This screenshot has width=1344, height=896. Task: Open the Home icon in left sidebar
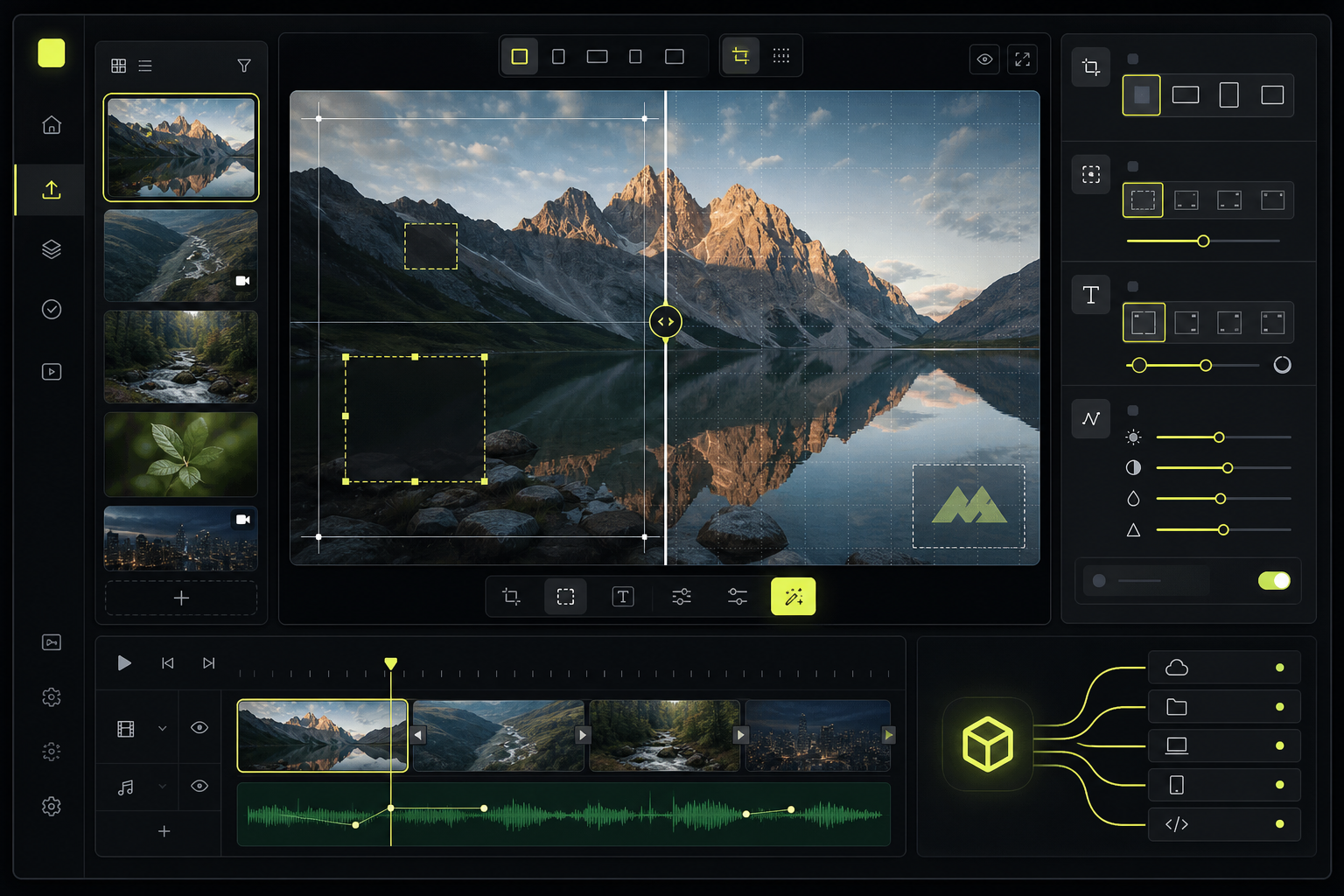coord(52,125)
